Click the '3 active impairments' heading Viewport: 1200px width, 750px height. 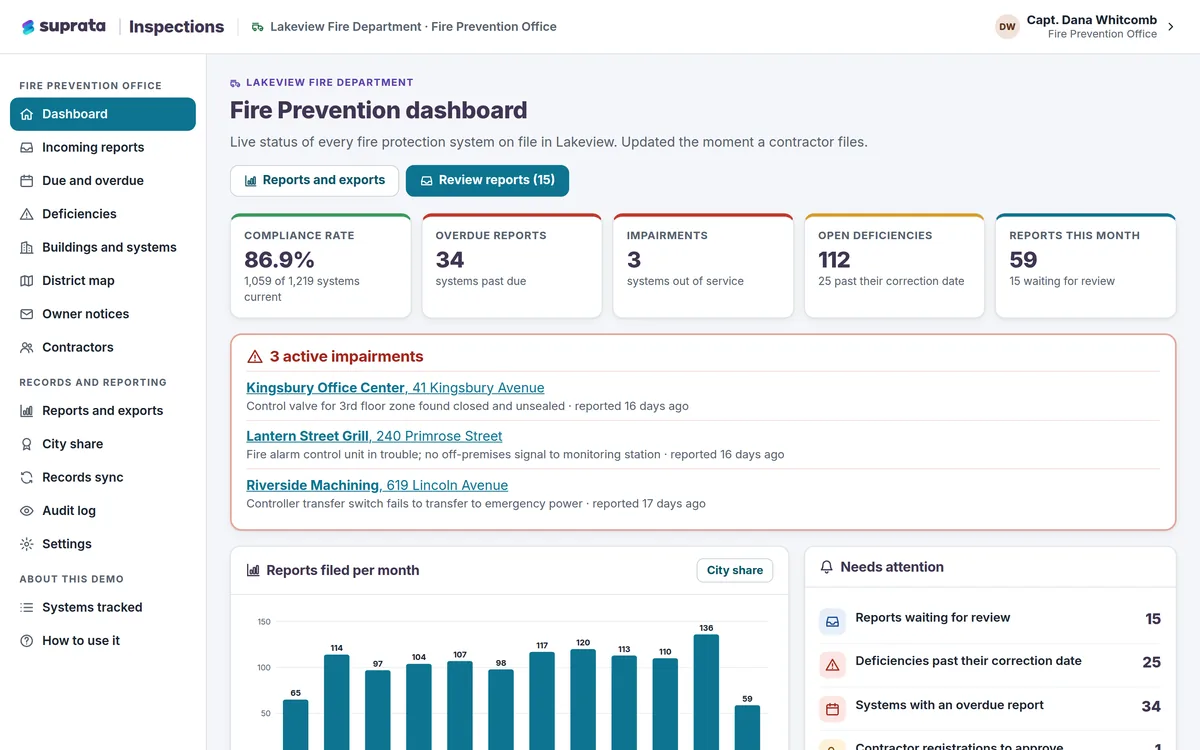click(346, 357)
